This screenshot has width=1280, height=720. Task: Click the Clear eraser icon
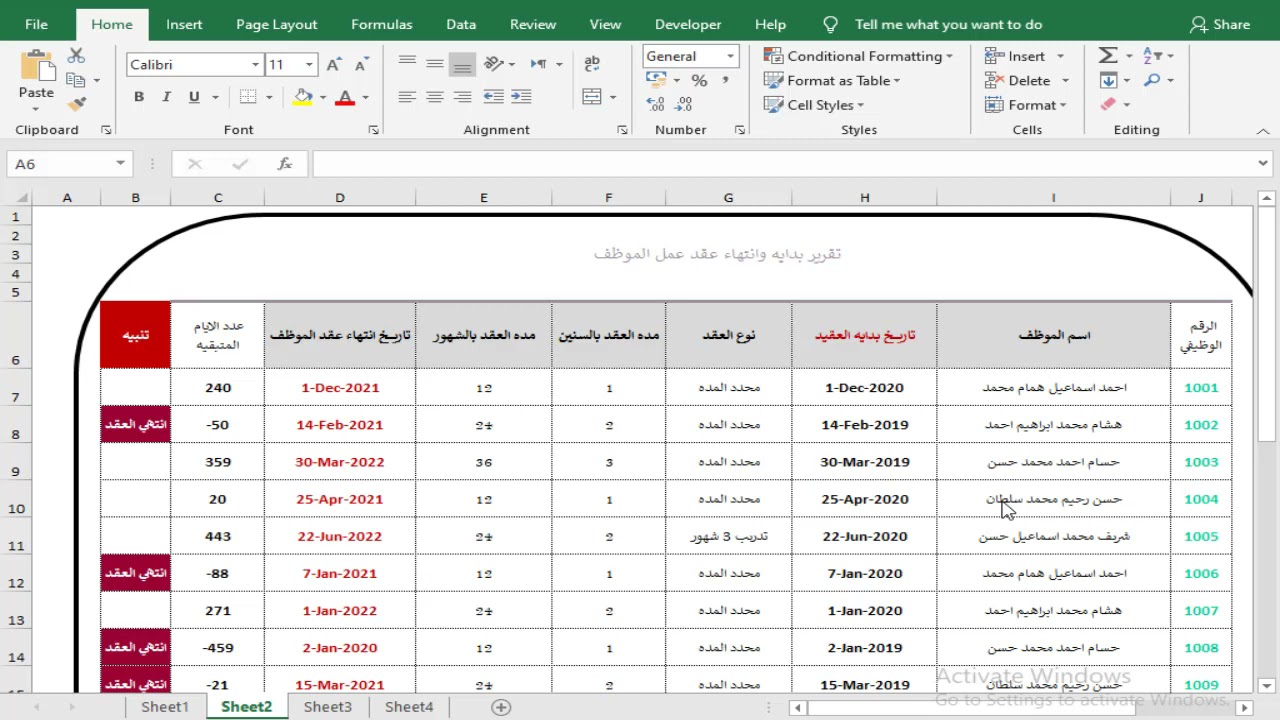coord(1108,104)
